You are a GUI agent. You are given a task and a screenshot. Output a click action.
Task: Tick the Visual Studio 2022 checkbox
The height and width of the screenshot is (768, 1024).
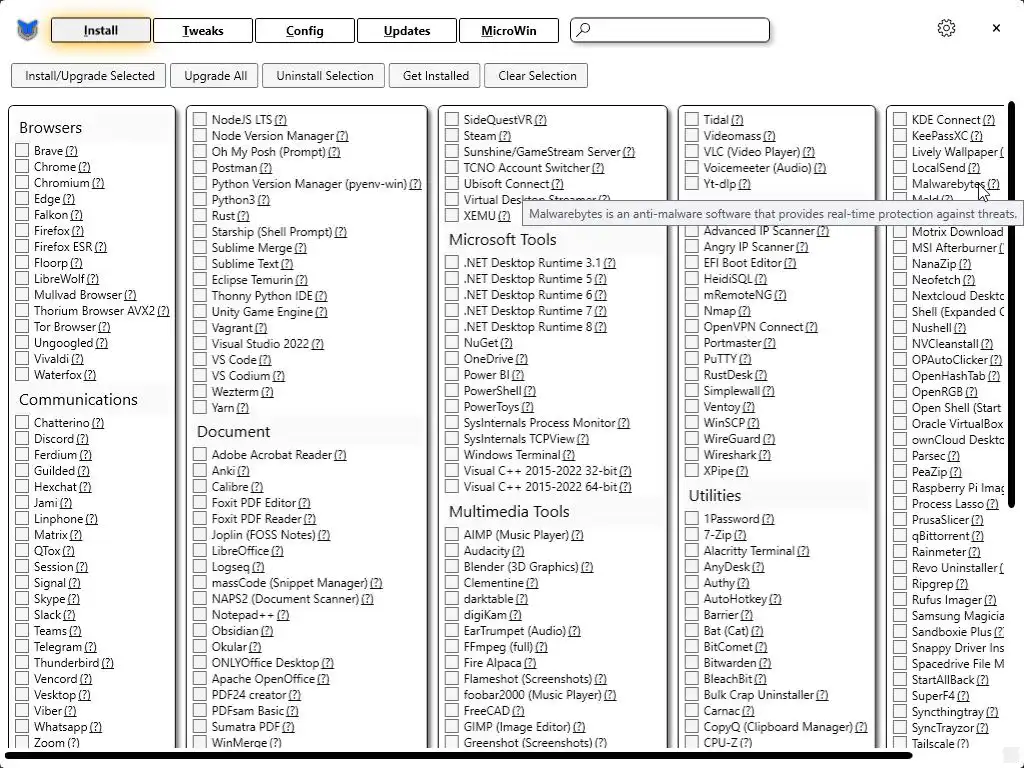click(x=200, y=344)
